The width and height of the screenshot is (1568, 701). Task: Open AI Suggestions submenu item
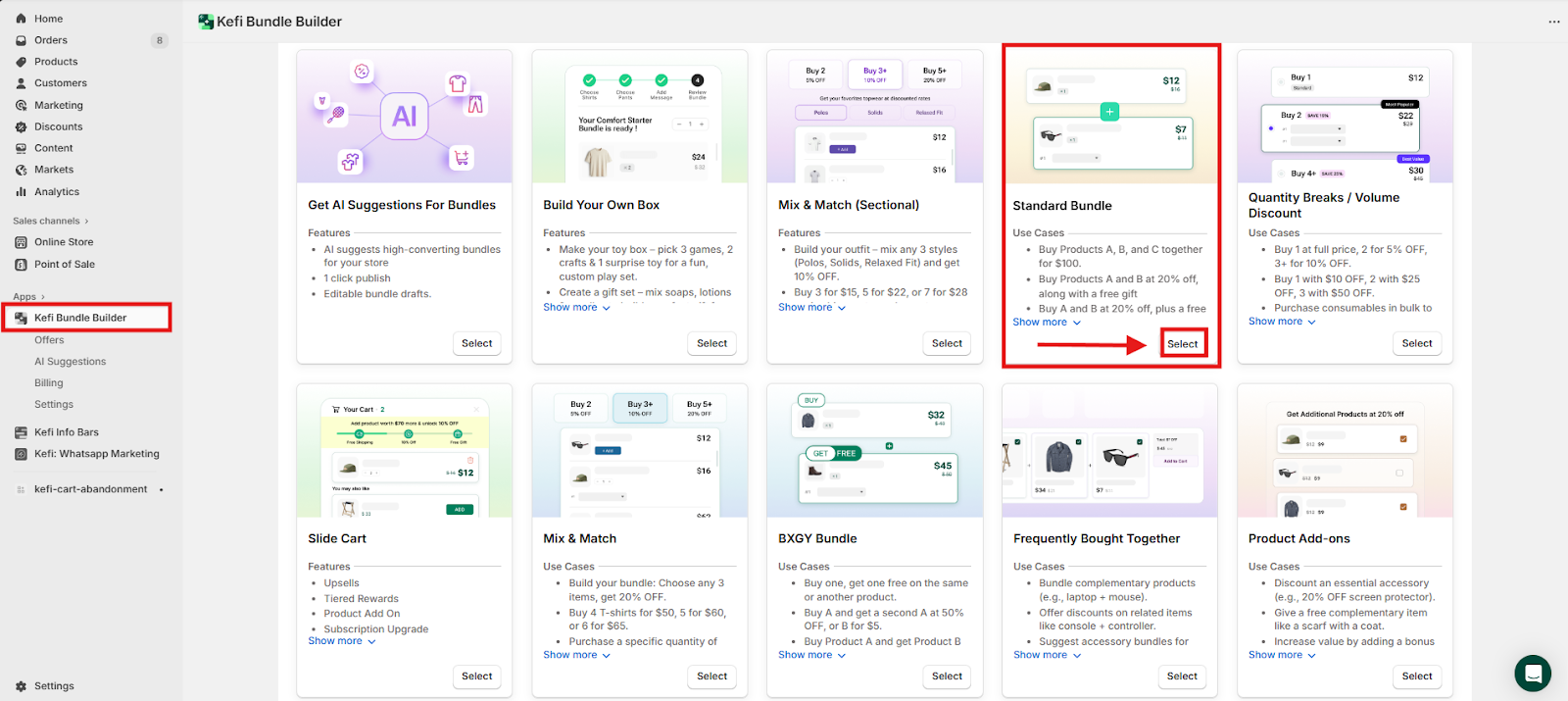coord(70,362)
